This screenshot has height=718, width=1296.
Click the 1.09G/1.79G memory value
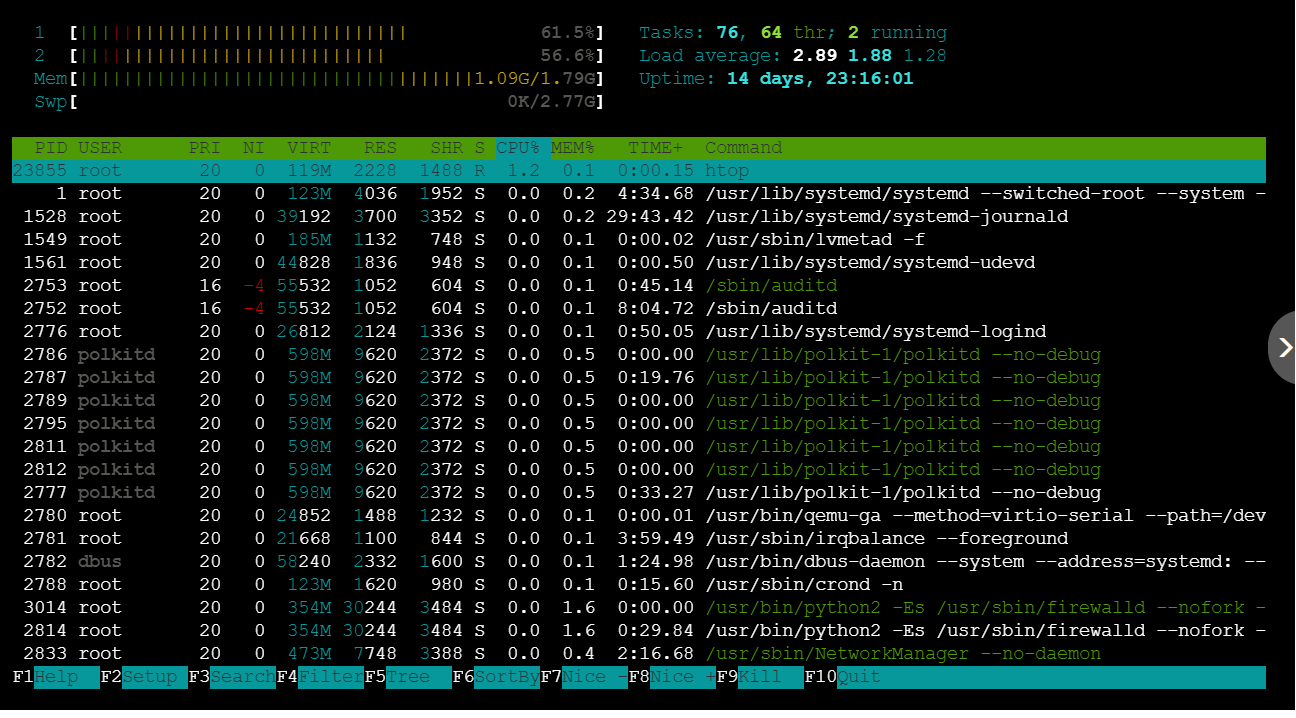point(535,79)
